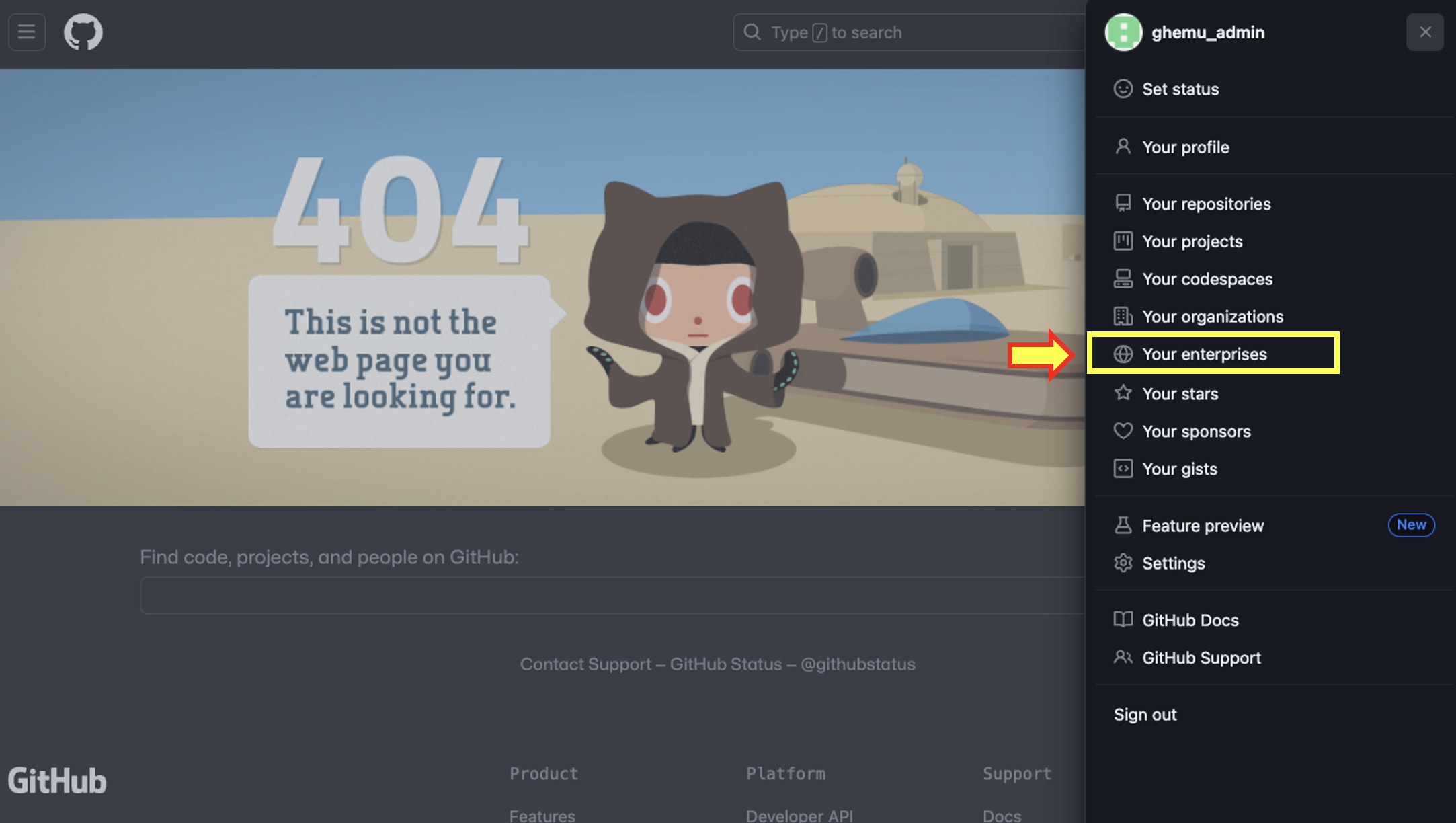Go to Your repositories
Image resolution: width=1456 pixels, height=823 pixels.
pos(1270,204)
